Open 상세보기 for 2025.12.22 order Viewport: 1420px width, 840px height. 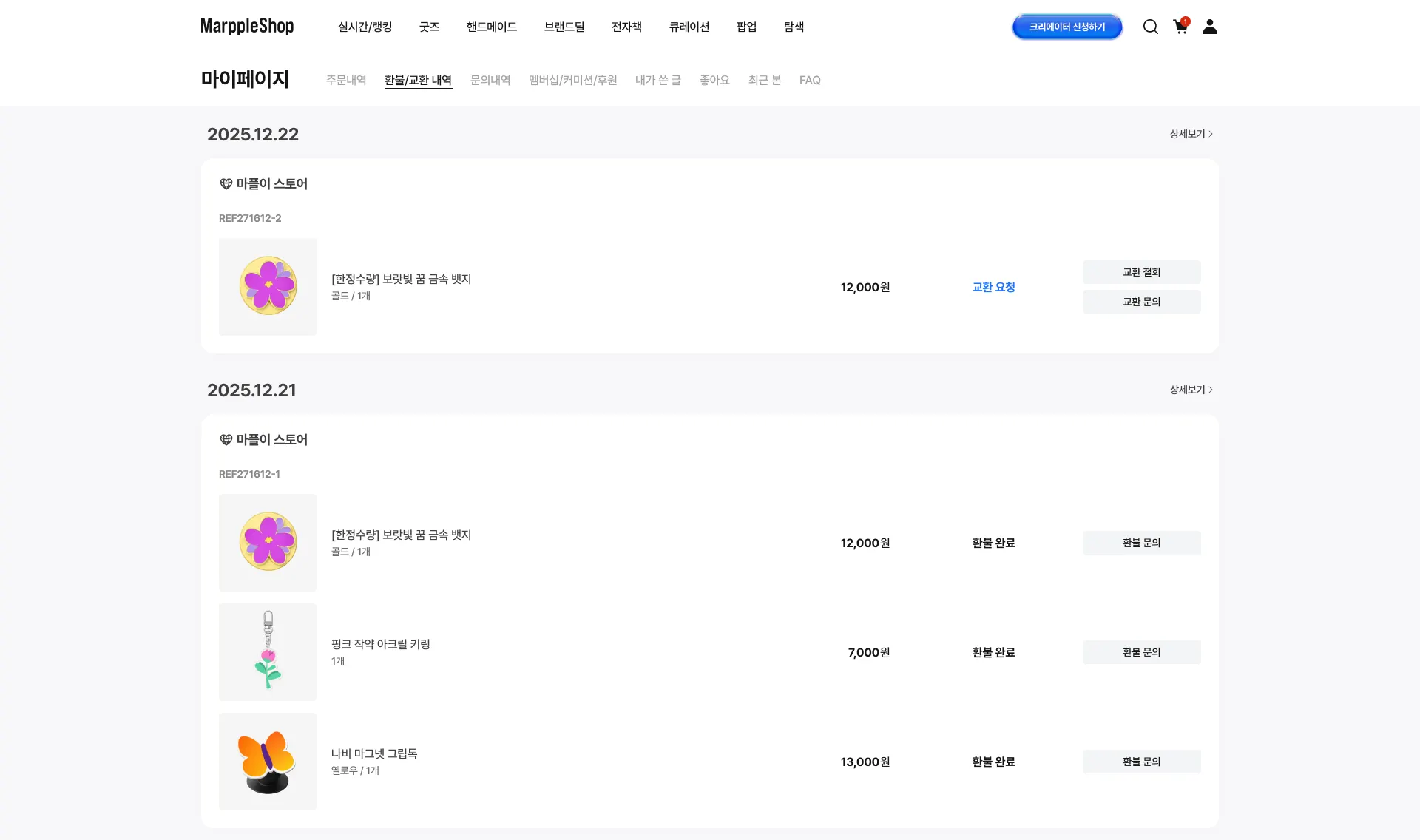pos(1191,134)
